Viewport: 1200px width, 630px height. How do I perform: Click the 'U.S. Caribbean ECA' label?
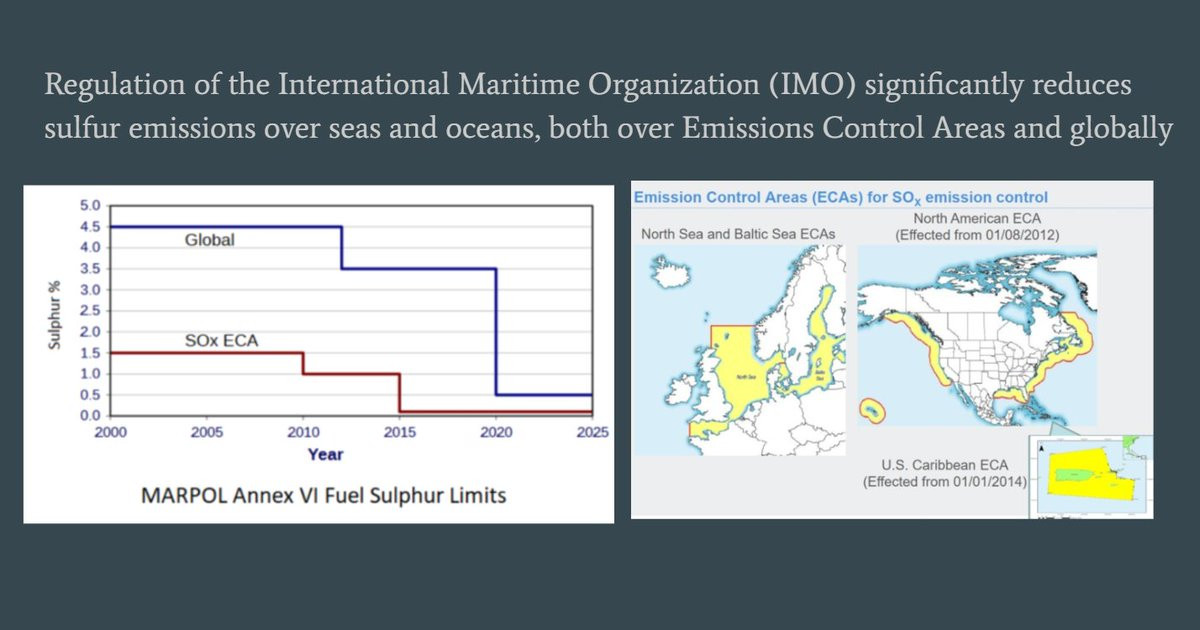click(x=946, y=465)
